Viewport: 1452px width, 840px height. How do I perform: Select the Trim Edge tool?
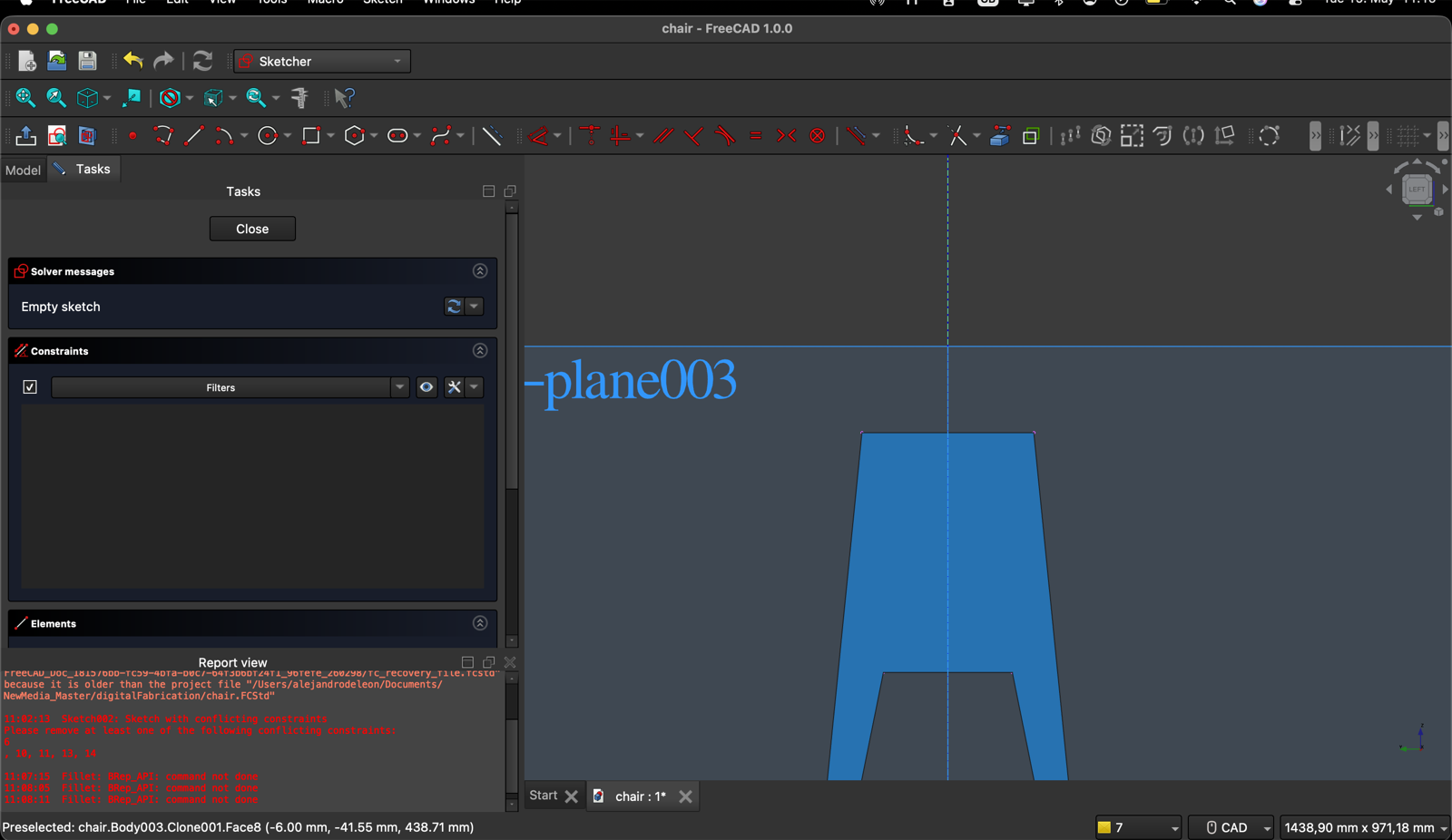click(957, 136)
